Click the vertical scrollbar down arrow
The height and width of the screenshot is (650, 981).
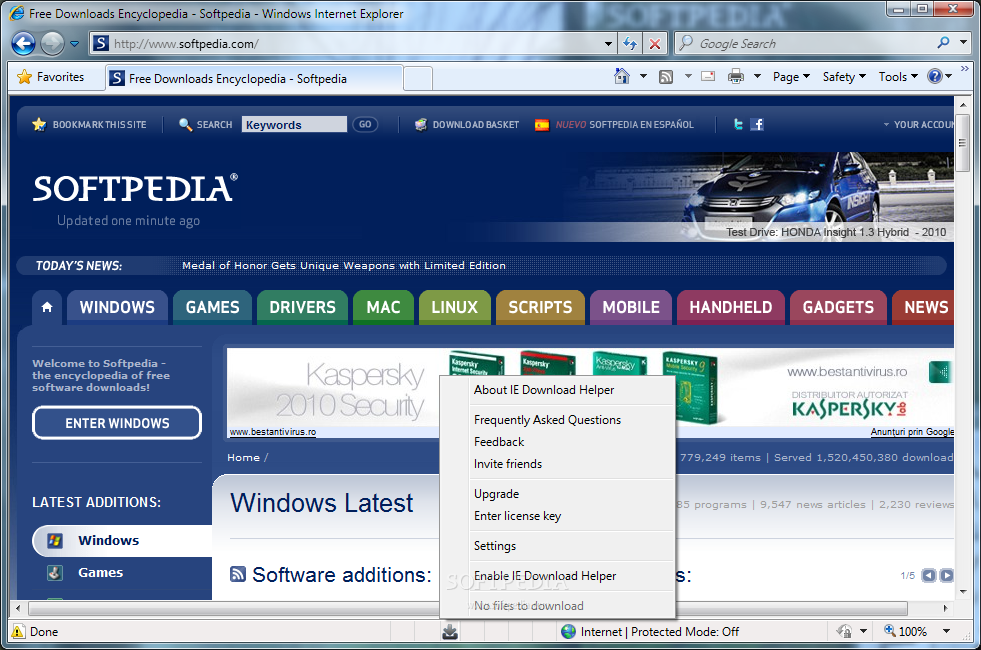point(963,591)
